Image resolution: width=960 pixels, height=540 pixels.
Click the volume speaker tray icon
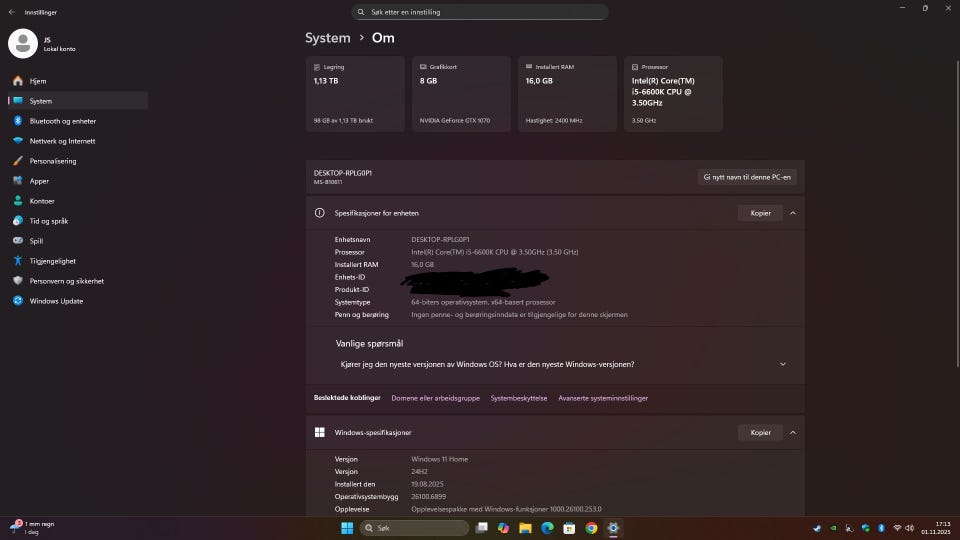(x=910, y=528)
